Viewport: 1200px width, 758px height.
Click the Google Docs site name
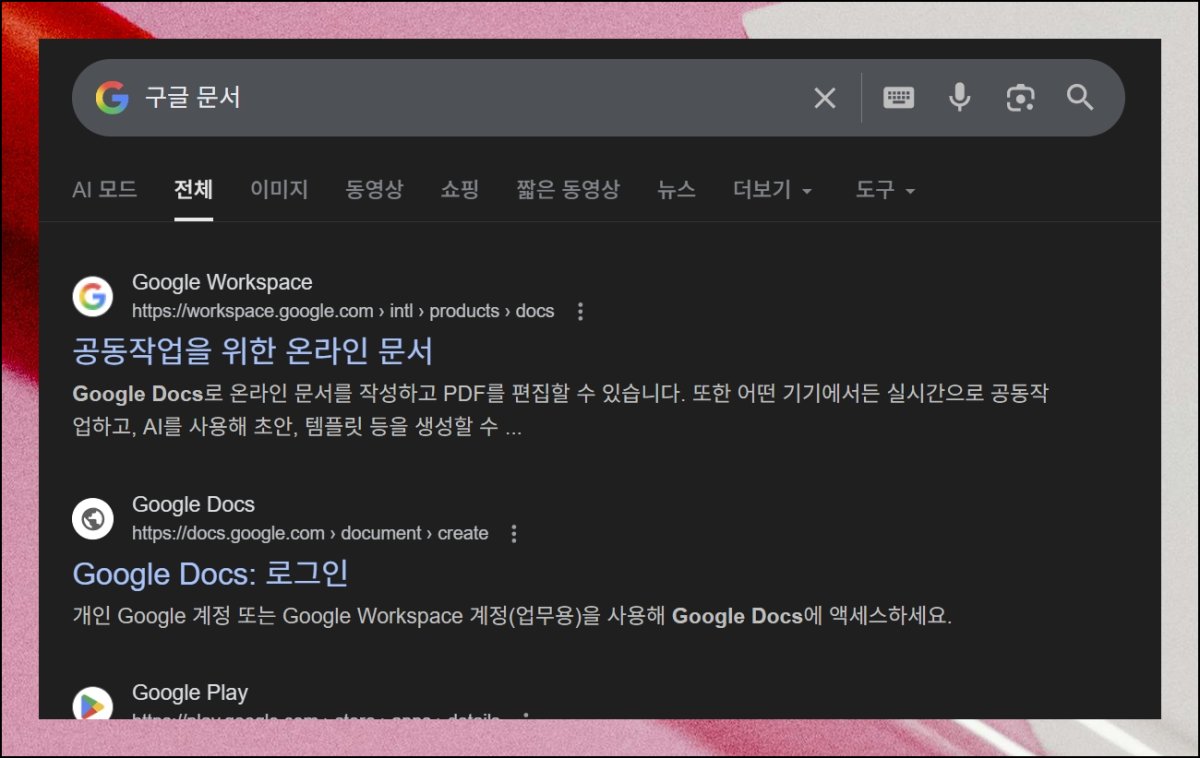click(193, 504)
